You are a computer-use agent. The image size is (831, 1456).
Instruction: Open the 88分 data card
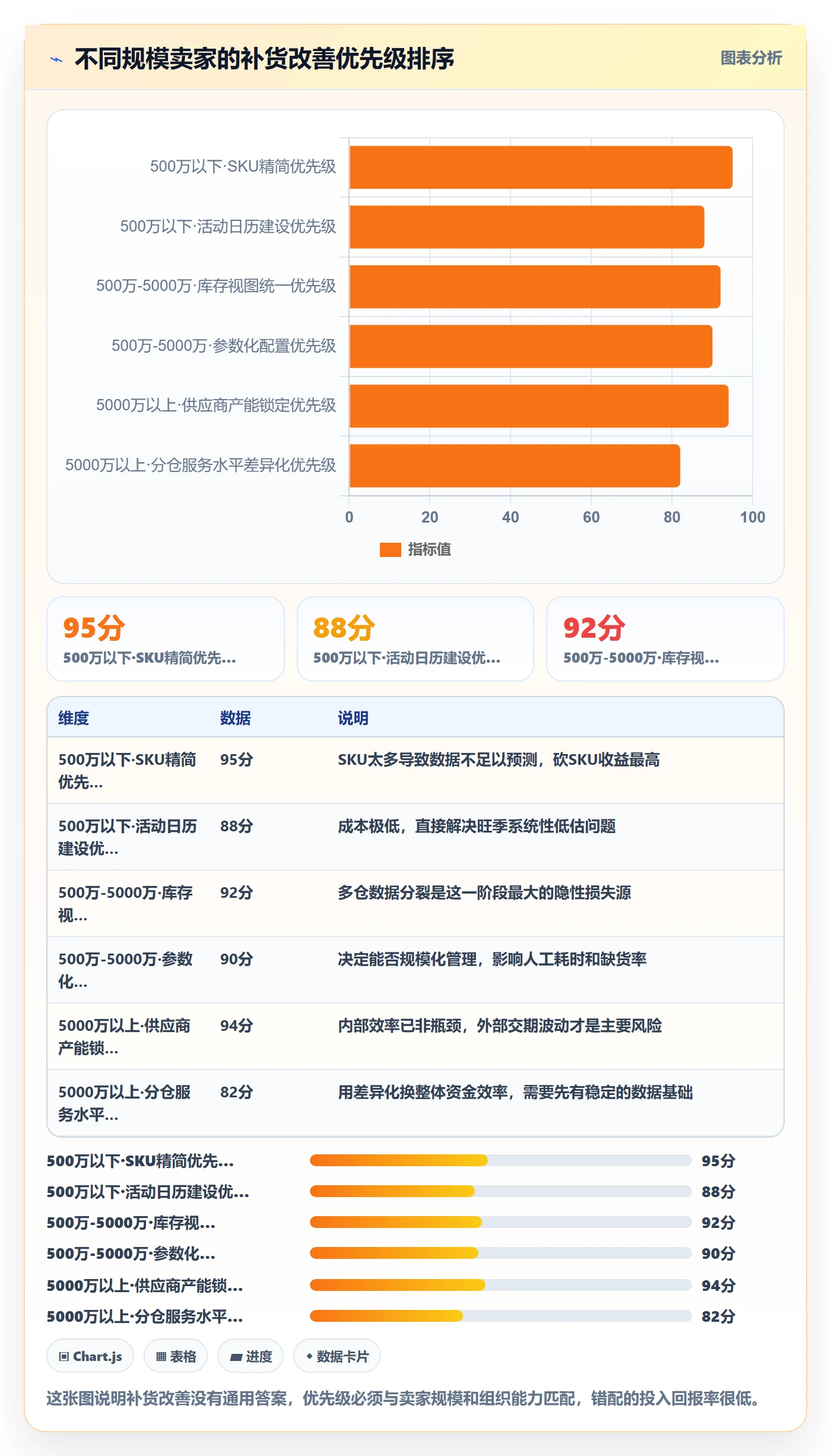point(415,639)
